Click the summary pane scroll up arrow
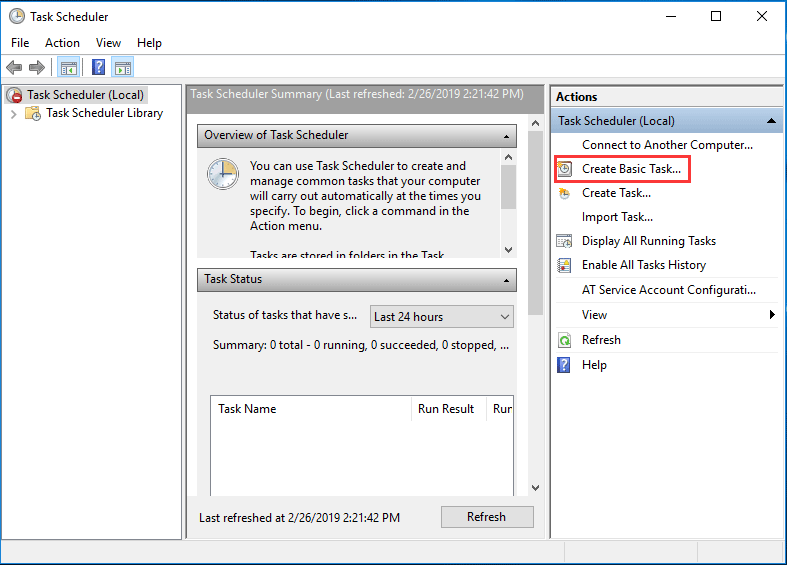The image size is (787, 565). click(536, 123)
